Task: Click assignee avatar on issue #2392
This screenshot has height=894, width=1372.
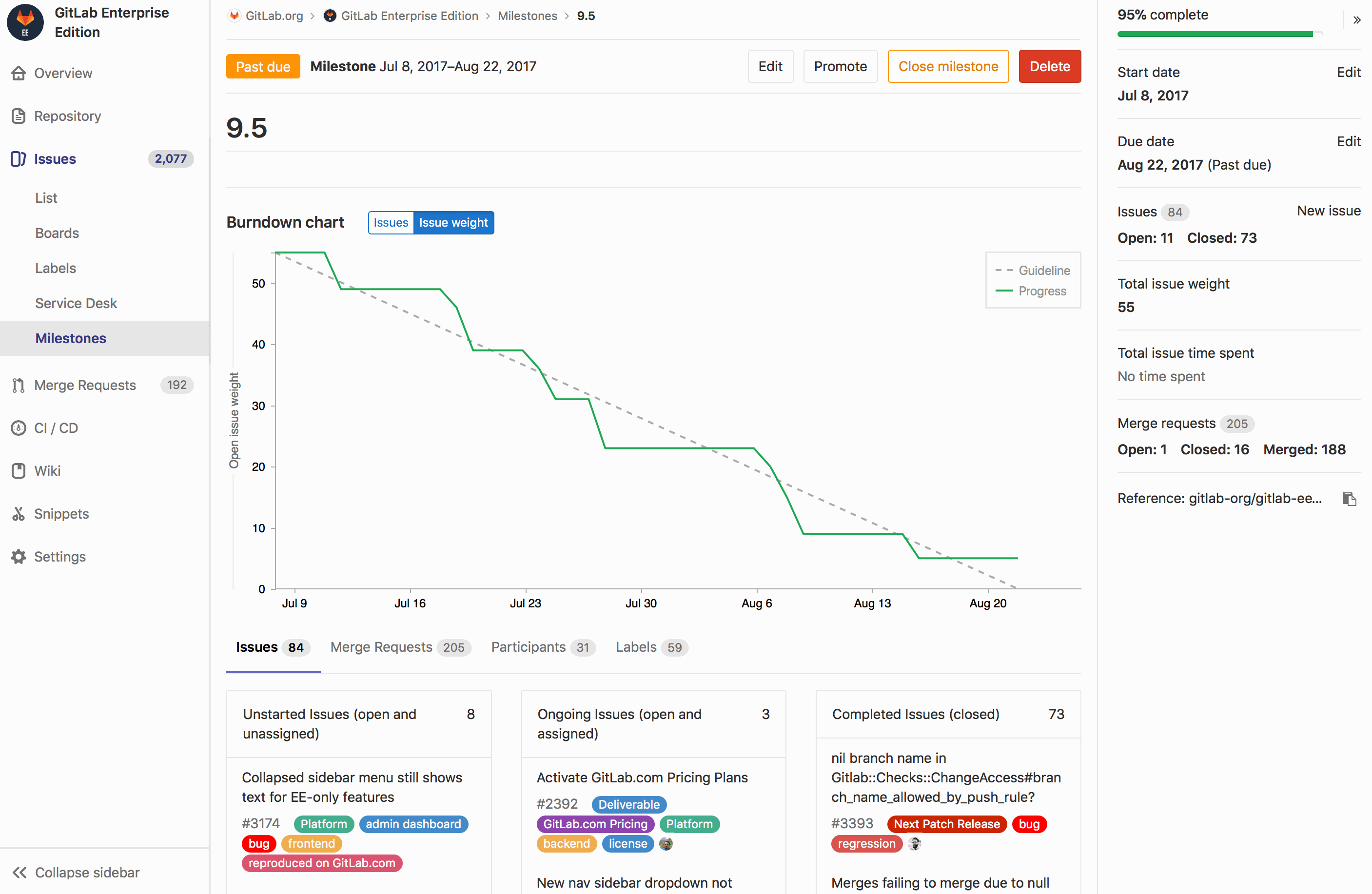Action: pyautogui.click(x=666, y=843)
